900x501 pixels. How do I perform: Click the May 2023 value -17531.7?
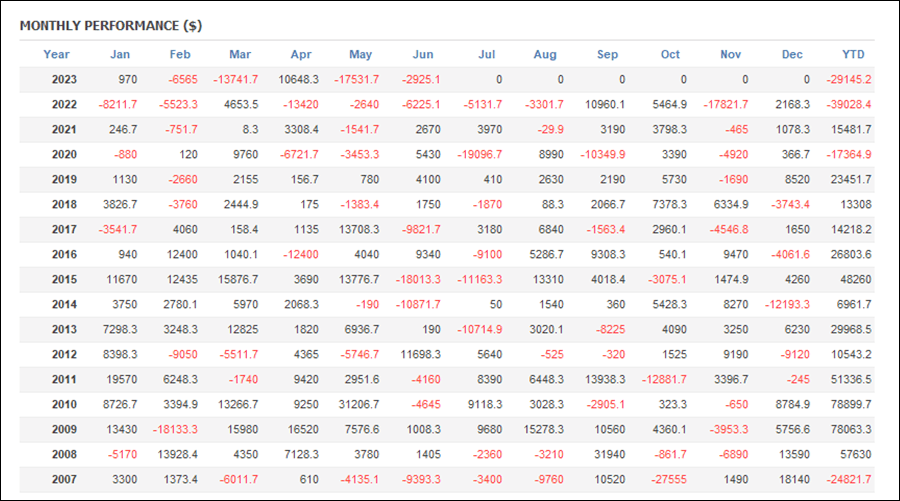pos(356,80)
